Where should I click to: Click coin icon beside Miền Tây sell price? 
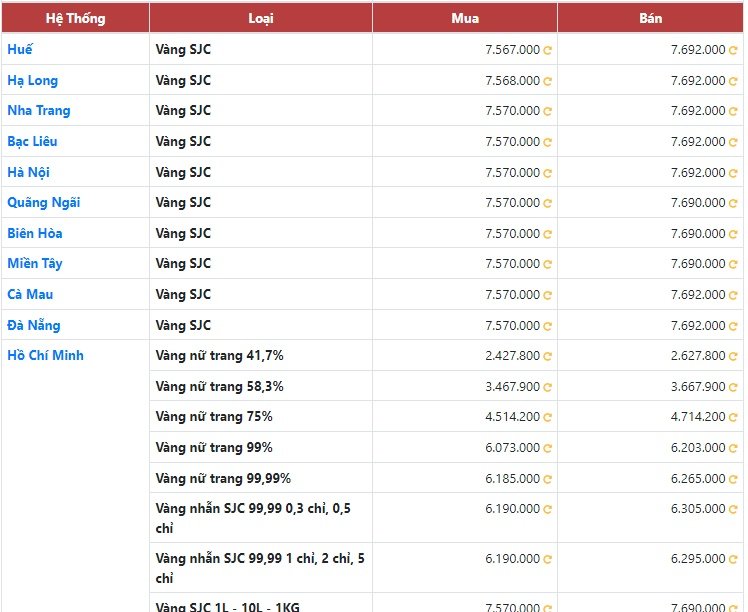pyautogui.click(x=733, y=264)
